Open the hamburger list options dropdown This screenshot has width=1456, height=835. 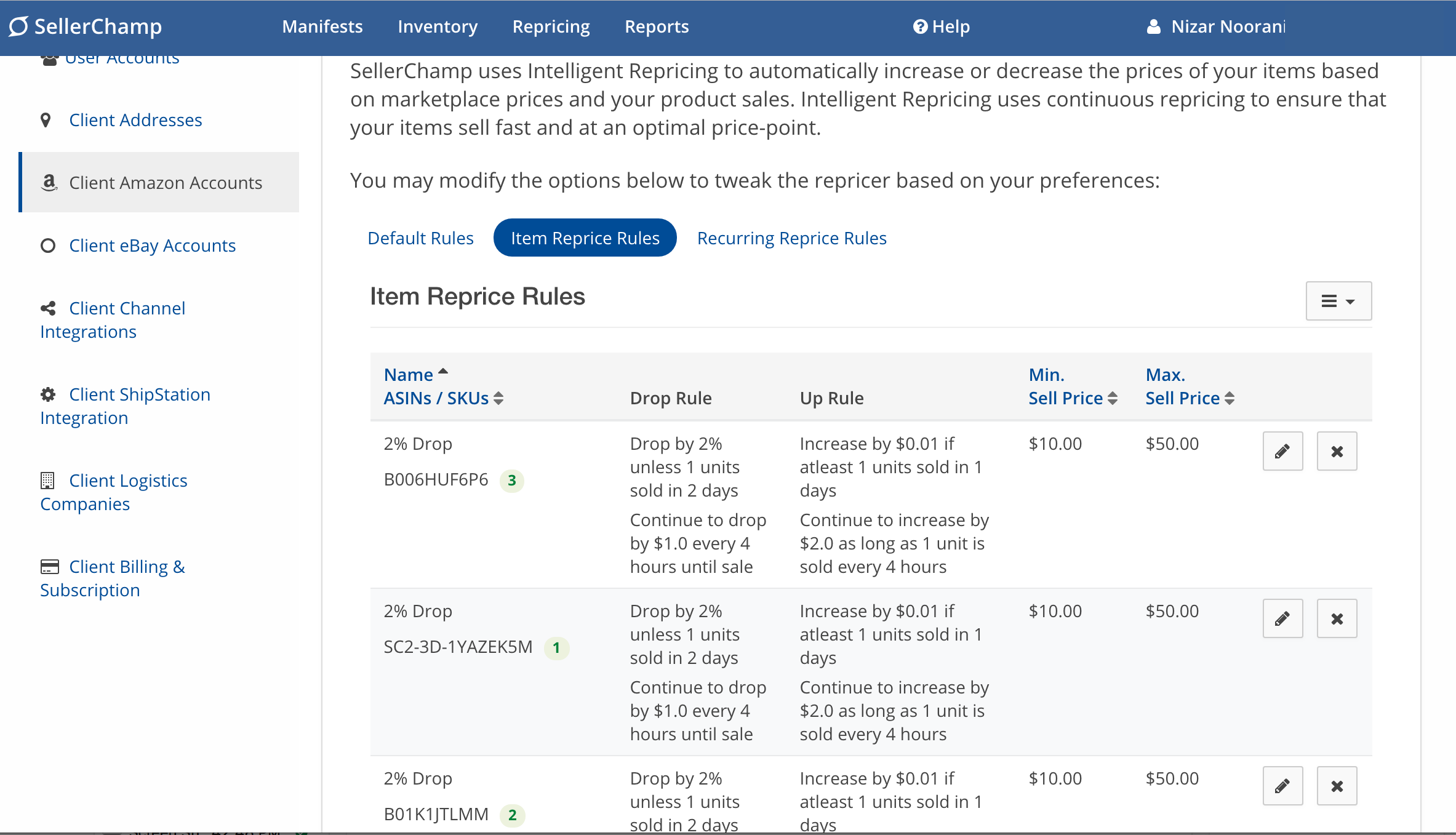(x=1338, y=301)
